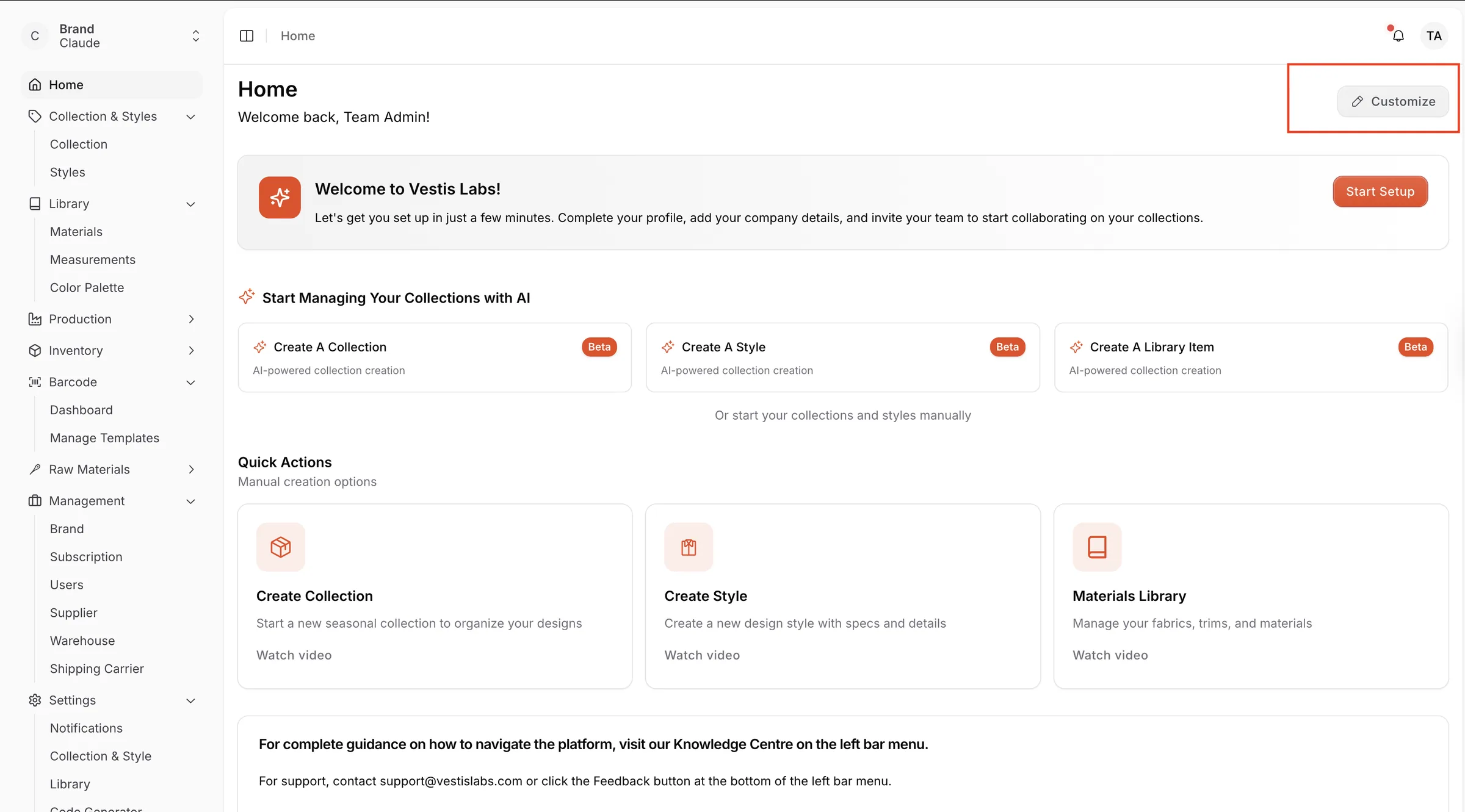Click the Raw Materials pen icon
The height and width of the screenshot is (812, 1465).
coord(35,469)
